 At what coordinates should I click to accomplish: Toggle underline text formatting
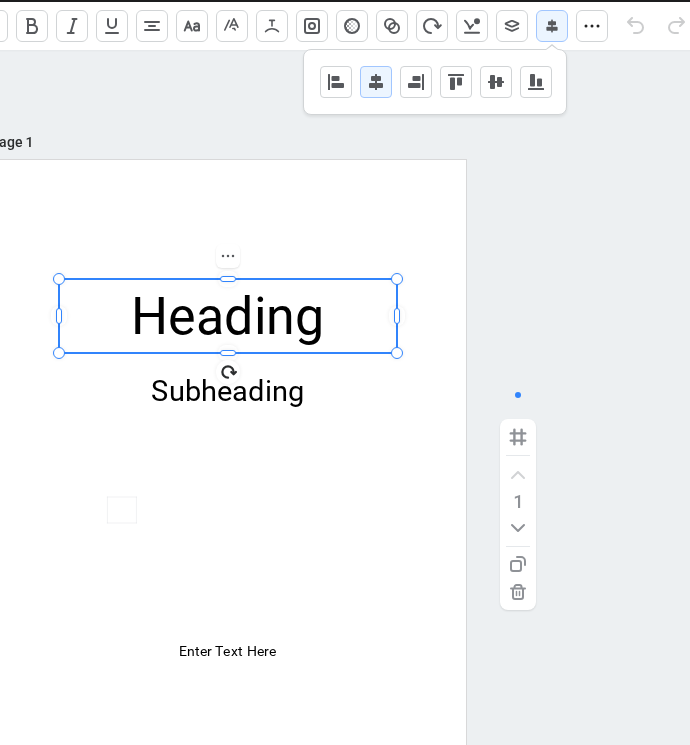coord(112,26)
